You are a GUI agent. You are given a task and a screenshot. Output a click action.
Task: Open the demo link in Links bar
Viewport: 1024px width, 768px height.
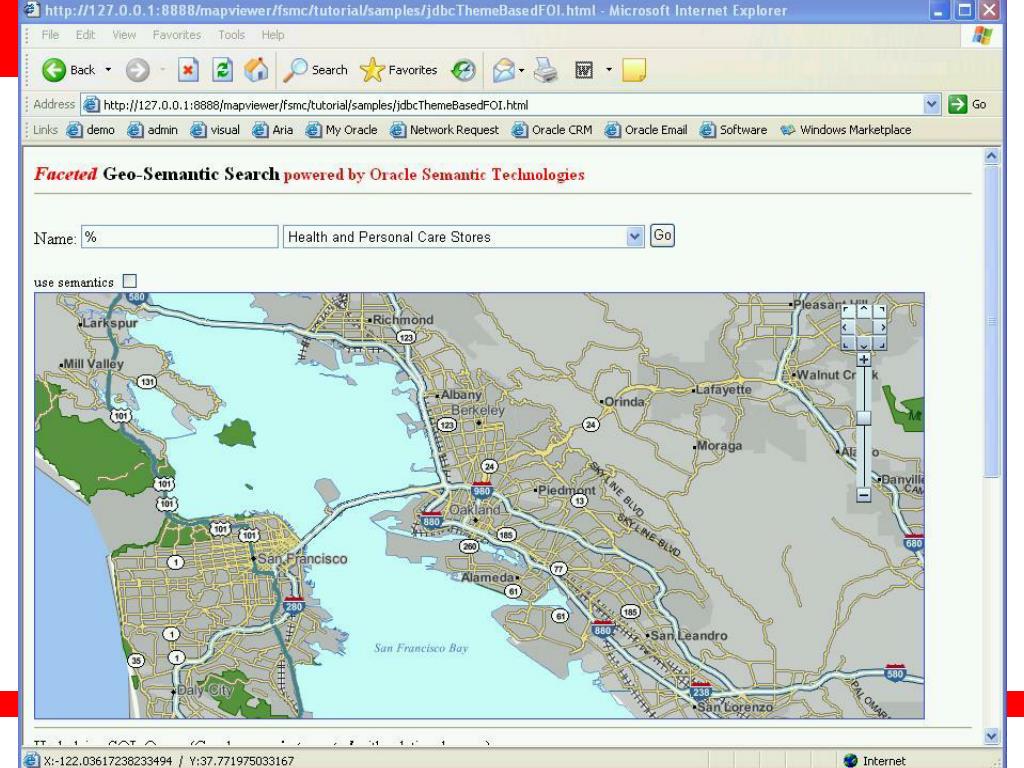click(x=91, y=130)
